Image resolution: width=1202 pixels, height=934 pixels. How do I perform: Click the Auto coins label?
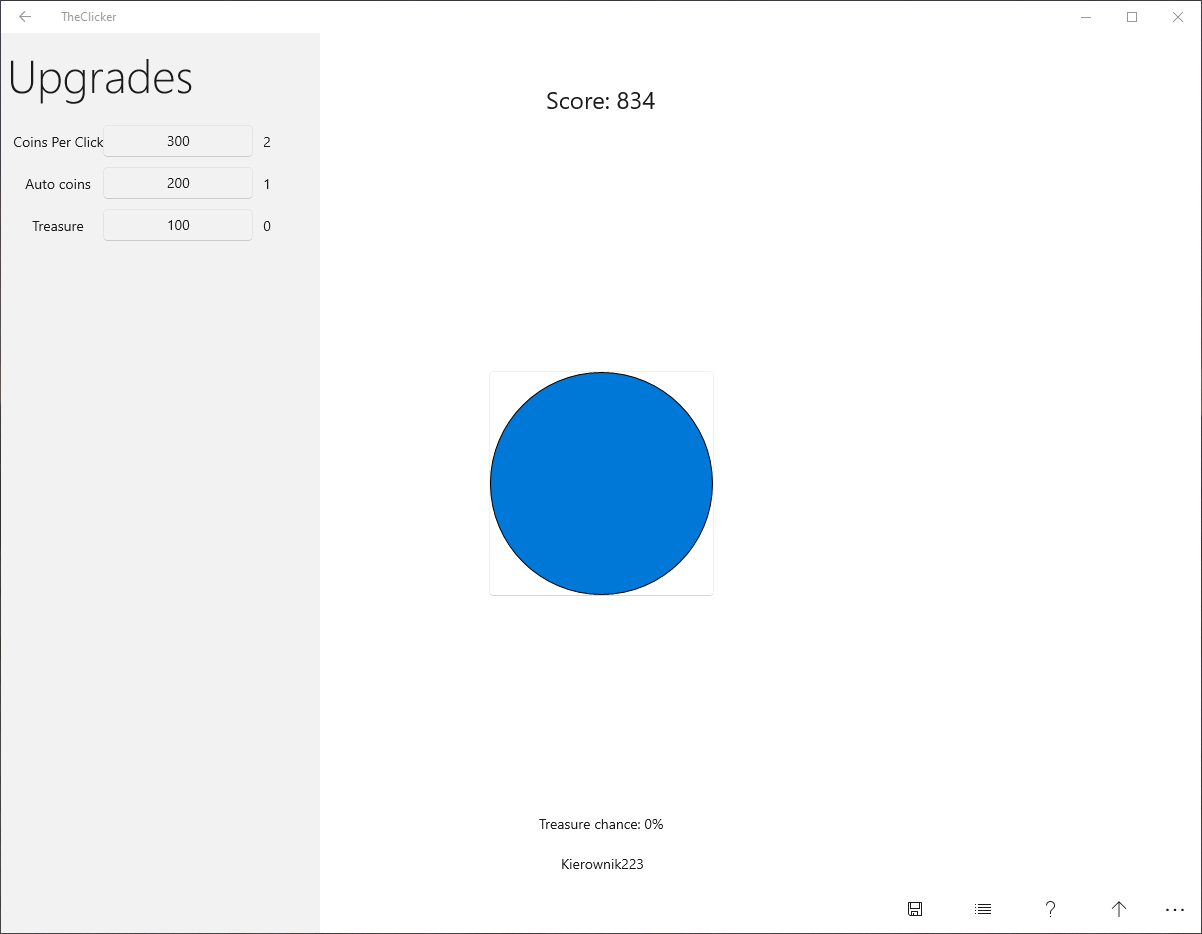point(58,184)
